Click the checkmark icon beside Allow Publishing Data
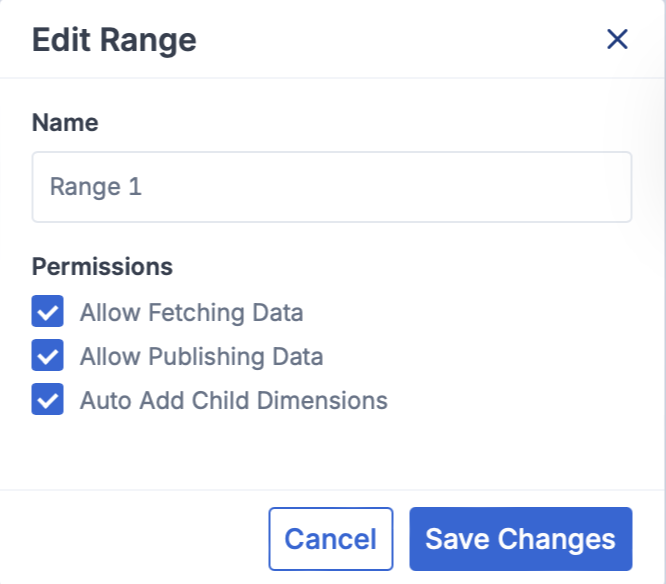This screenshot has height=584, width=666. pyautogui.click(x=48, y=356)
